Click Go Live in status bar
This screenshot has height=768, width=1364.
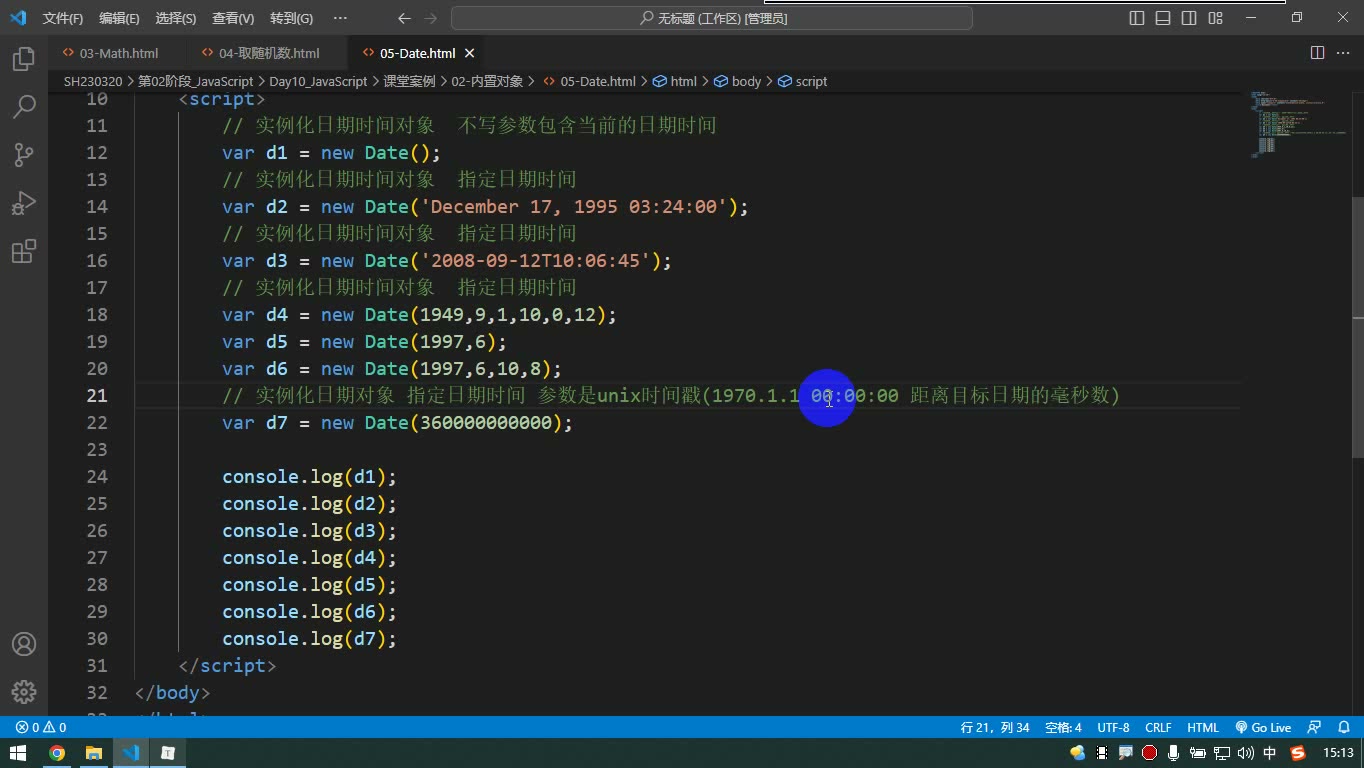(1263, 727)
